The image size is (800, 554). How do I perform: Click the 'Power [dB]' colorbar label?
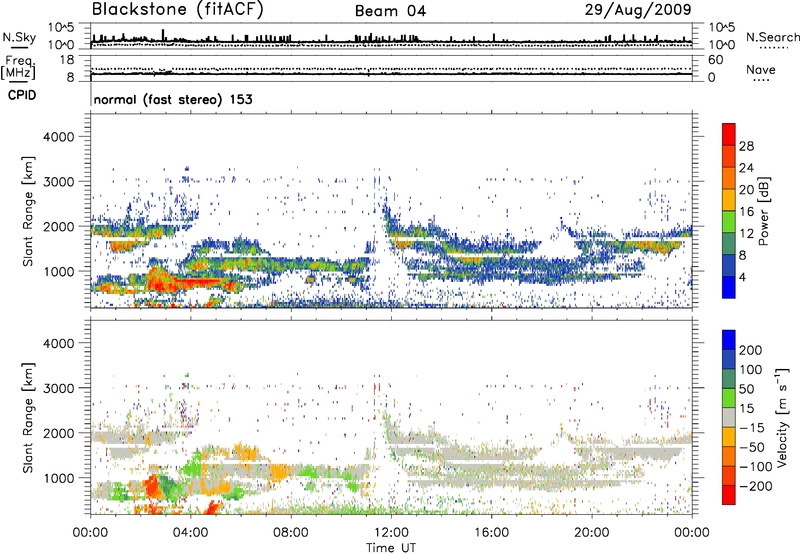[763, 211]
